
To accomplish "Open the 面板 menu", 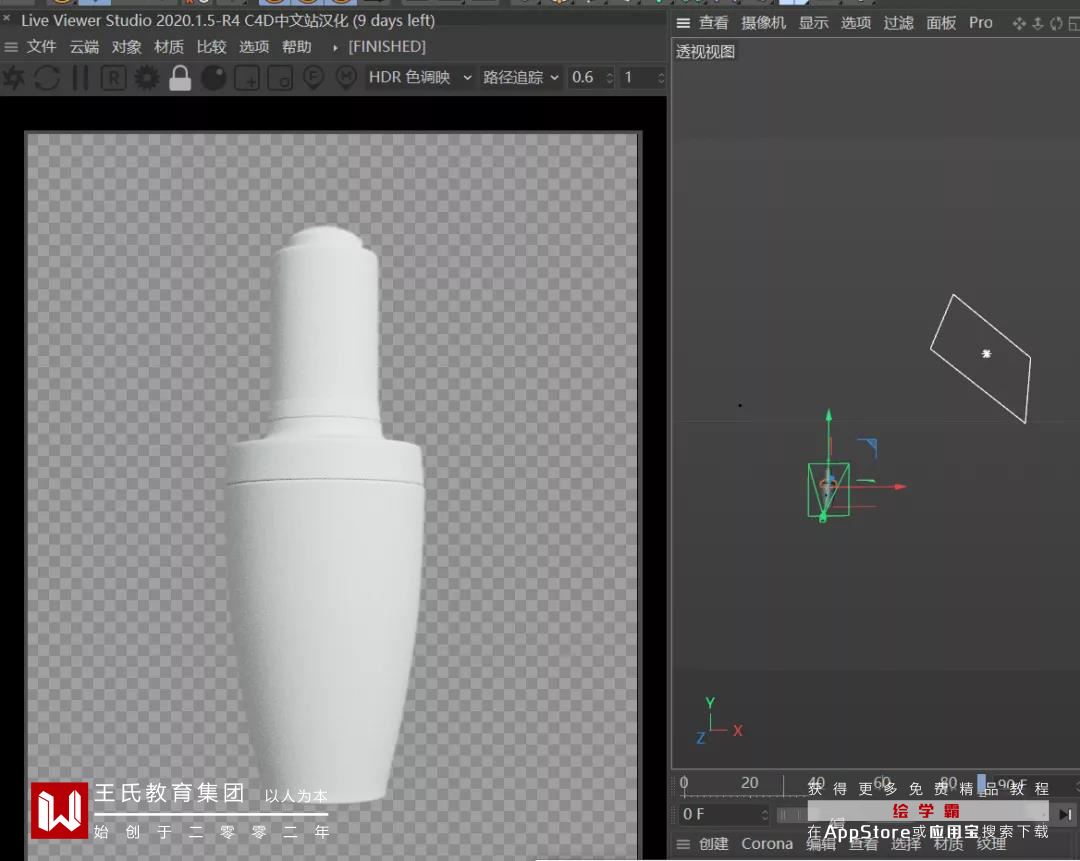I will [x=942, y=23].
